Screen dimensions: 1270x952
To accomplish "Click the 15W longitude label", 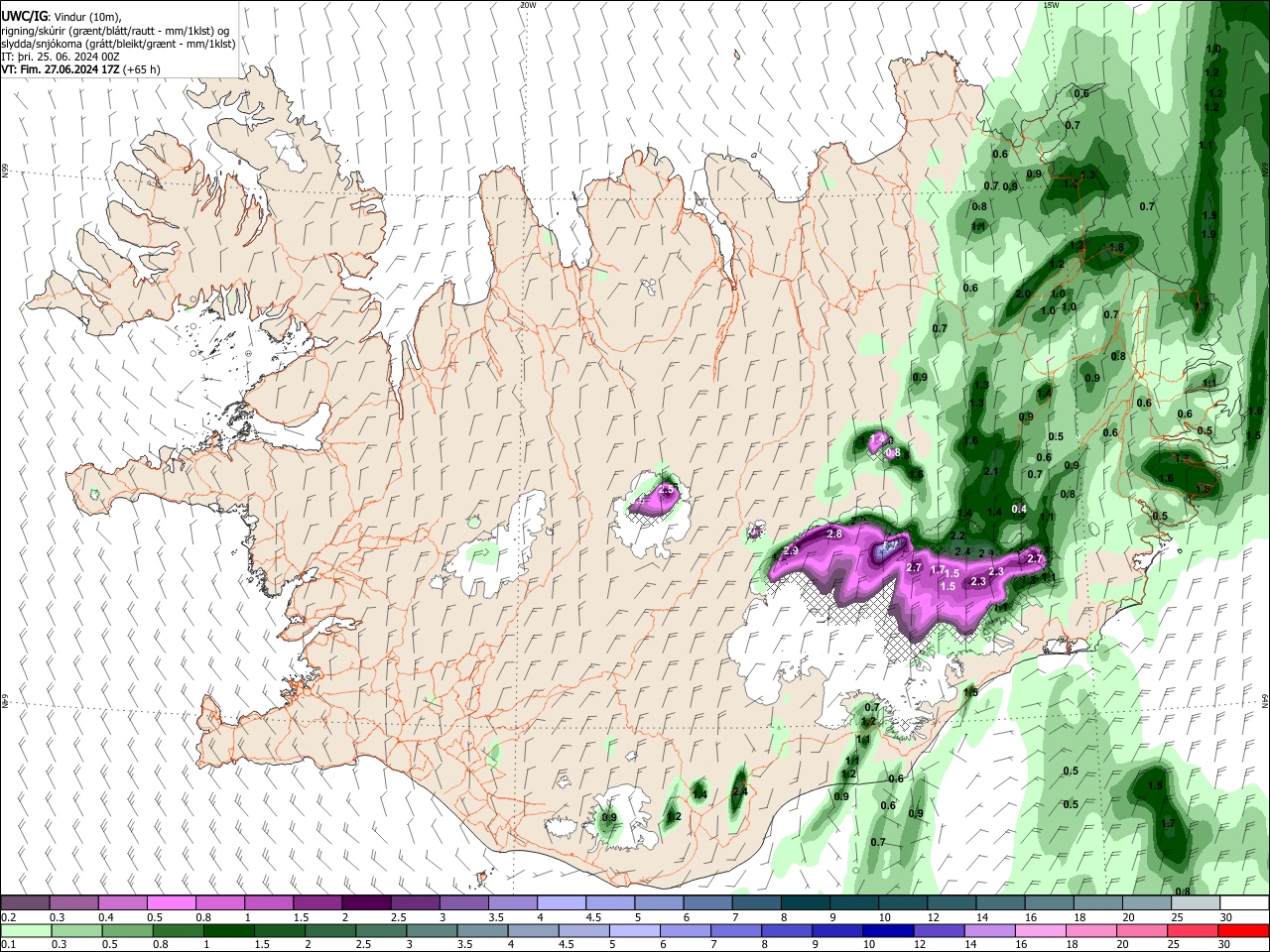I will point(1052,5).
